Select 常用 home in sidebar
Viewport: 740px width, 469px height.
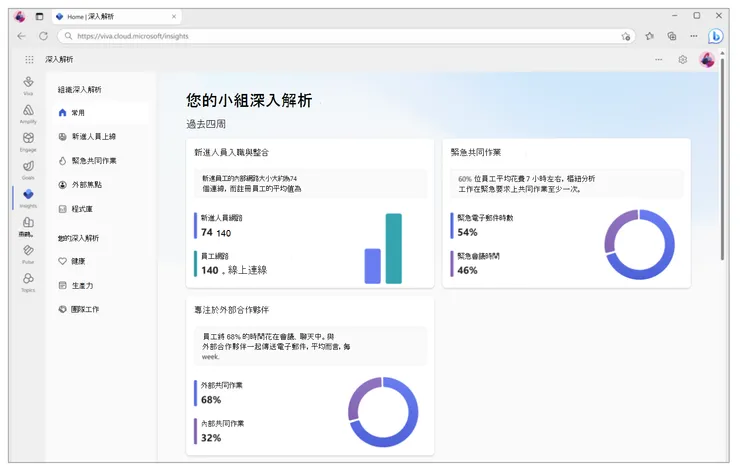(101, 113)
